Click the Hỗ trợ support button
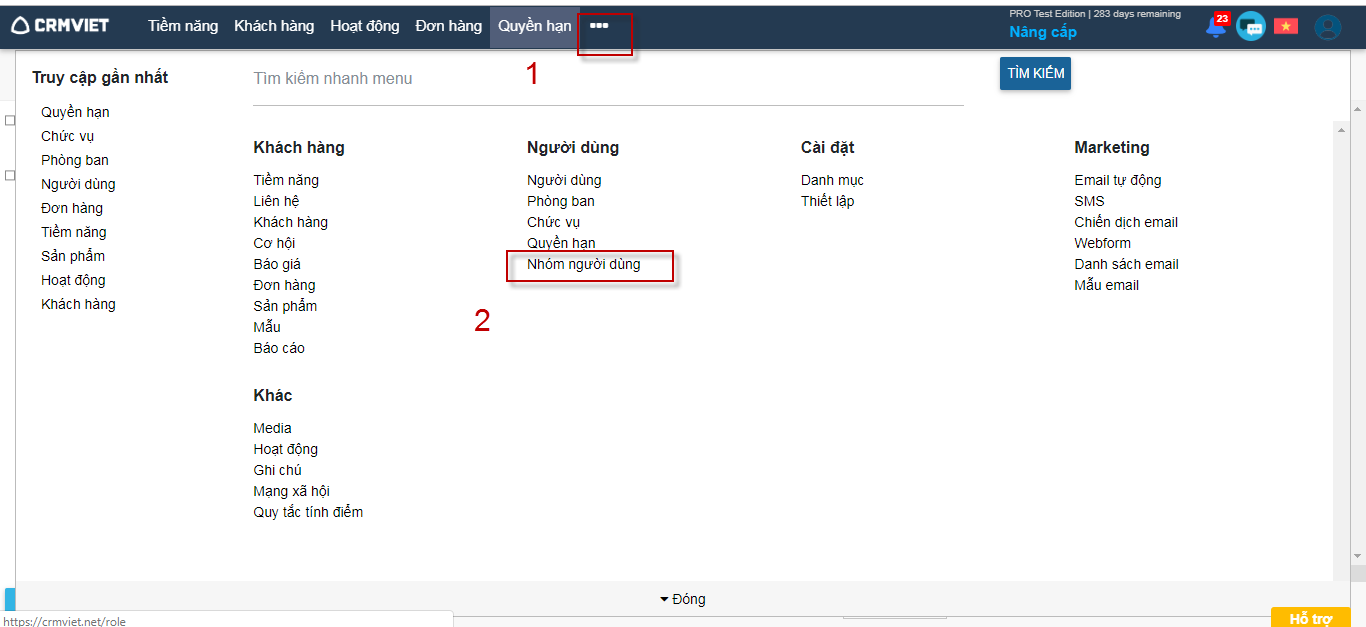 [x=1310, y=618]
